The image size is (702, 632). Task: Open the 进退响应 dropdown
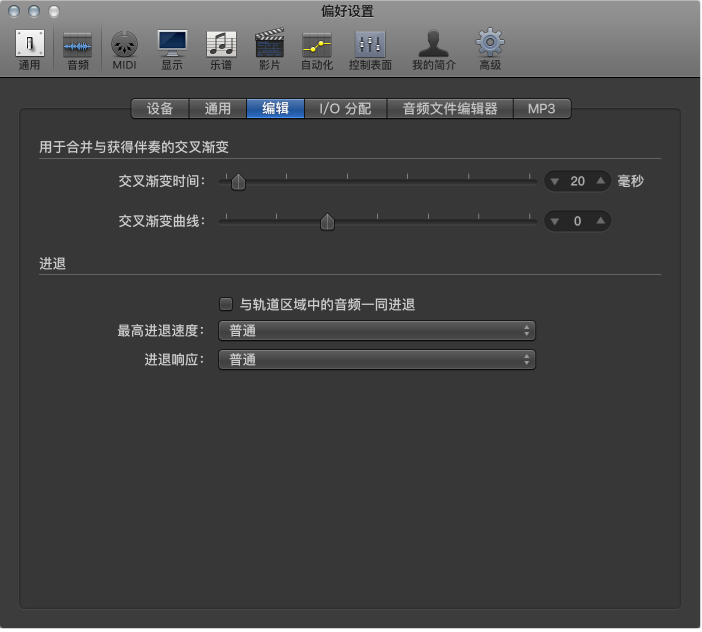(377, 360)
